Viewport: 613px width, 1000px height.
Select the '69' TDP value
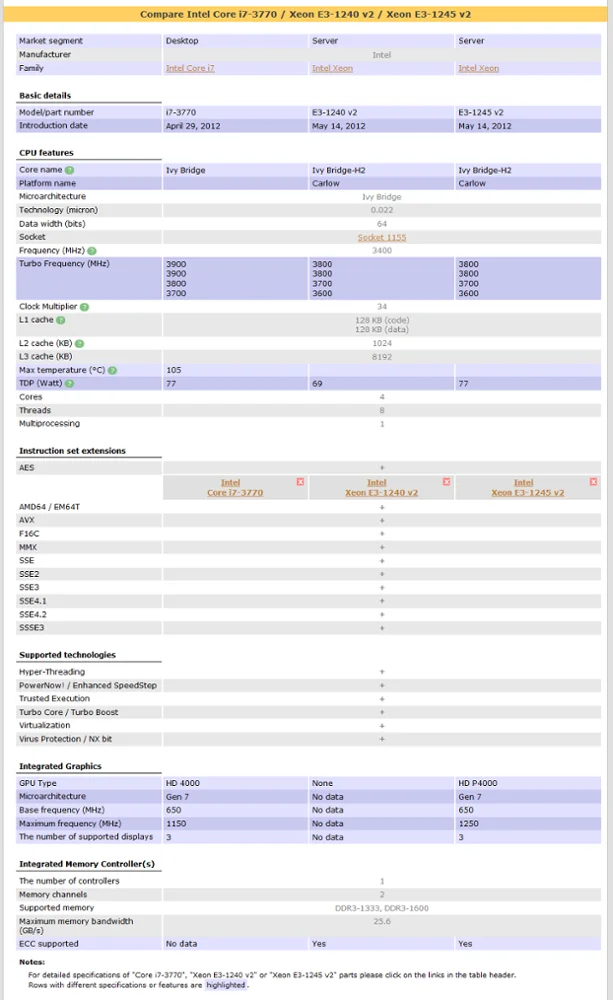[x=317, y=384]
